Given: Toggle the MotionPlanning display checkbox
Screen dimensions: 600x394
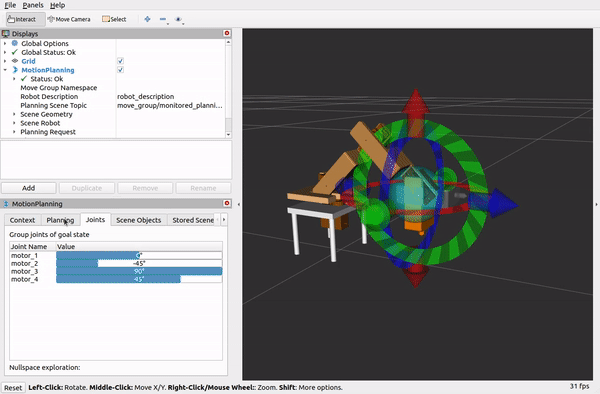Looking at the screenshot, I should coord(121,70).
